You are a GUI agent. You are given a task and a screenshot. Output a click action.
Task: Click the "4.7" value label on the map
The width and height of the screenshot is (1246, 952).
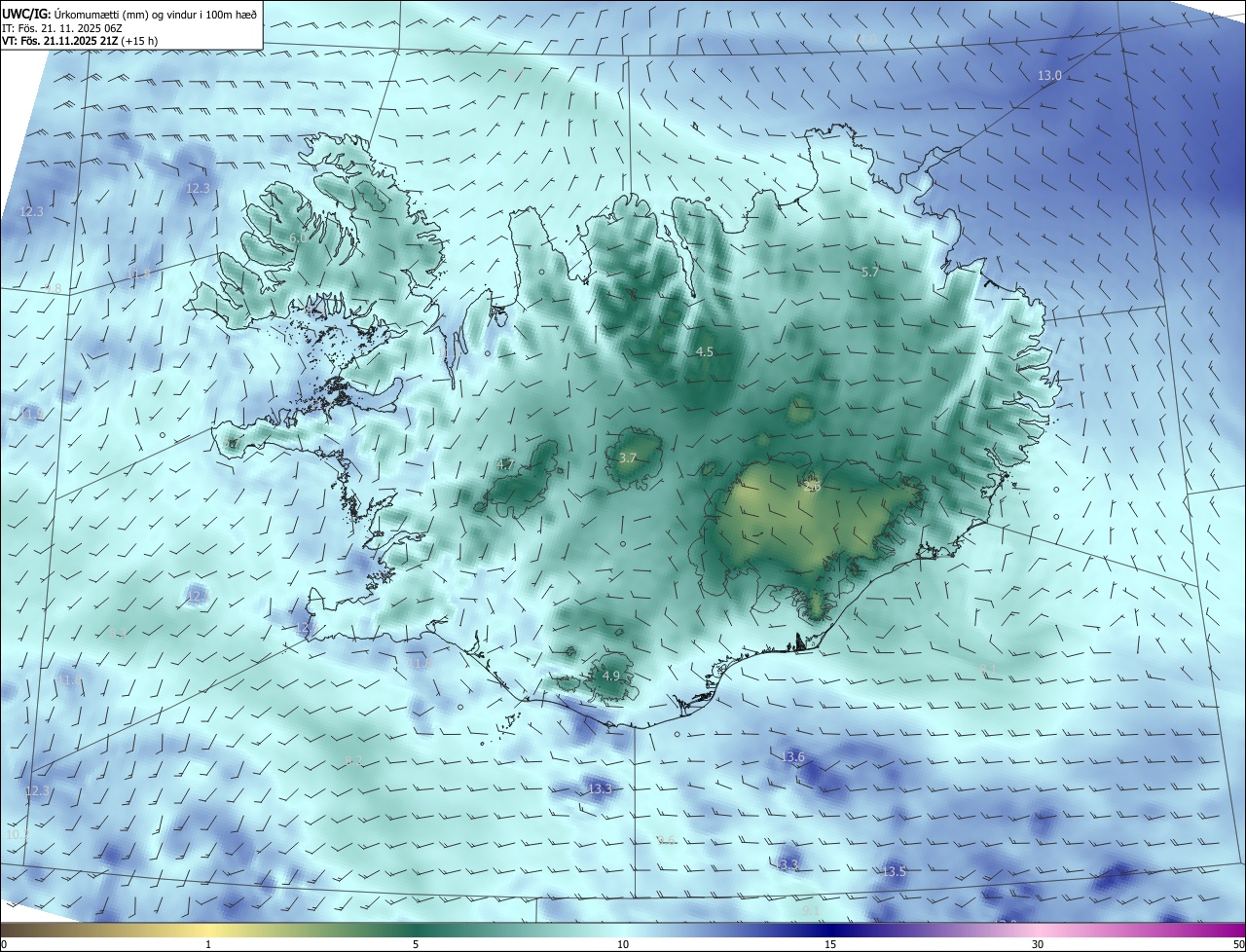(x=505, y=465)
